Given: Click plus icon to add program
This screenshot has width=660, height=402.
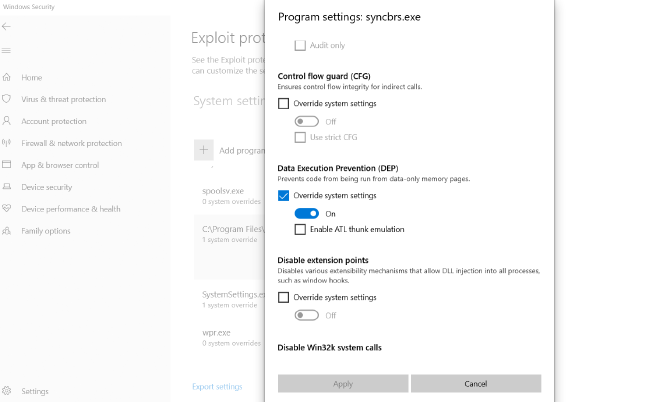Looking at the screenshot, I should click(x=203, y=150).
